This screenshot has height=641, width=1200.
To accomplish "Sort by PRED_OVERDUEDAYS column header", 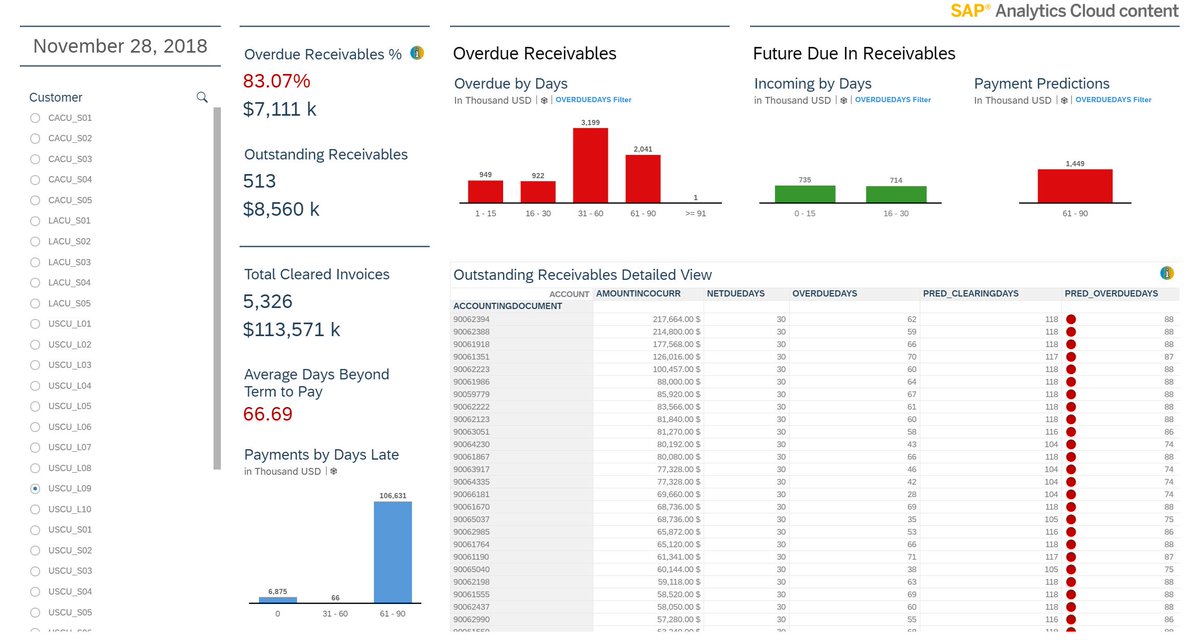I will [x=1111, y=294].
